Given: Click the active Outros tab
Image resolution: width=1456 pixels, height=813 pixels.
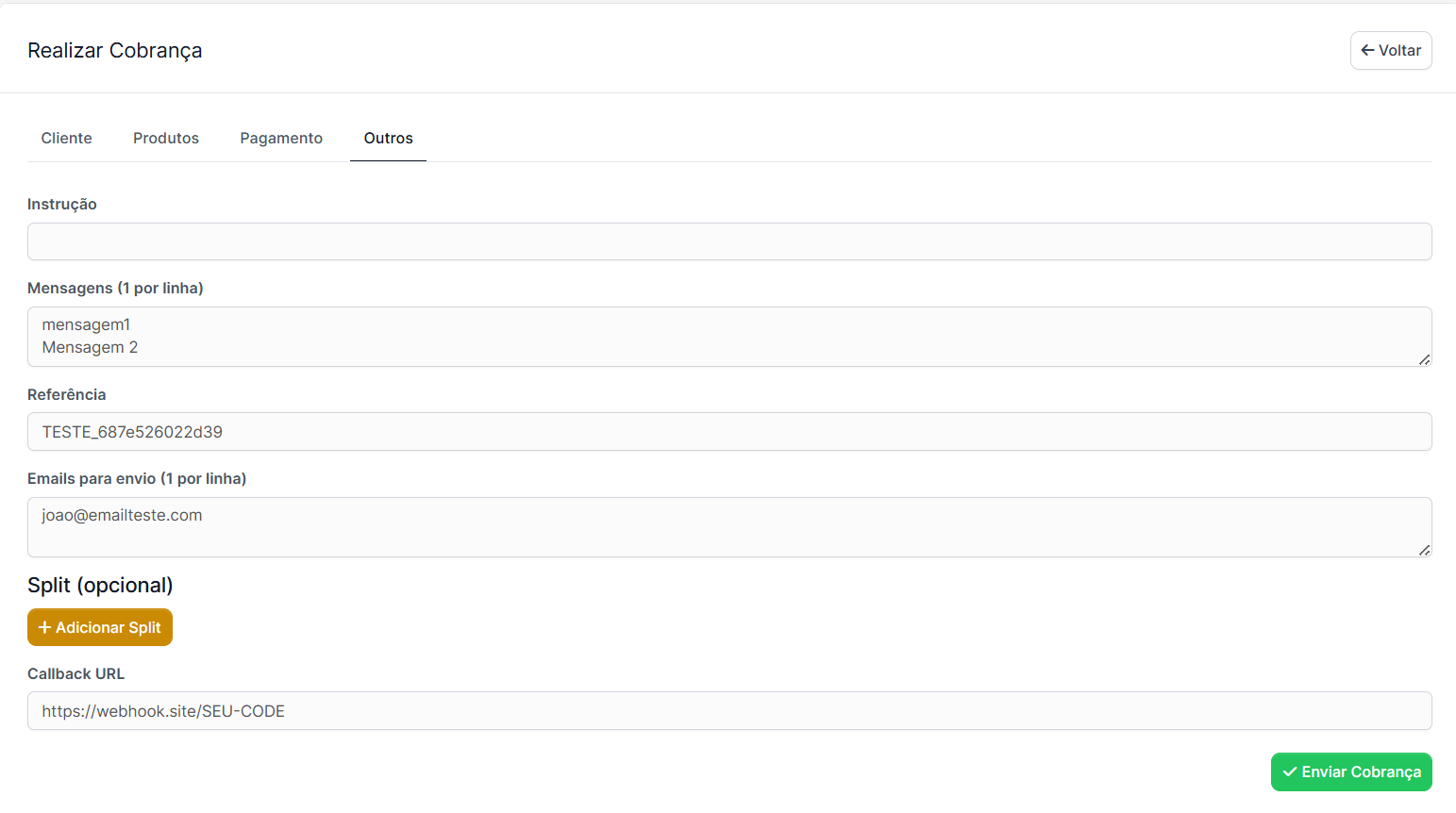Looking at the screenshot, I should click(x=388, y=138).
